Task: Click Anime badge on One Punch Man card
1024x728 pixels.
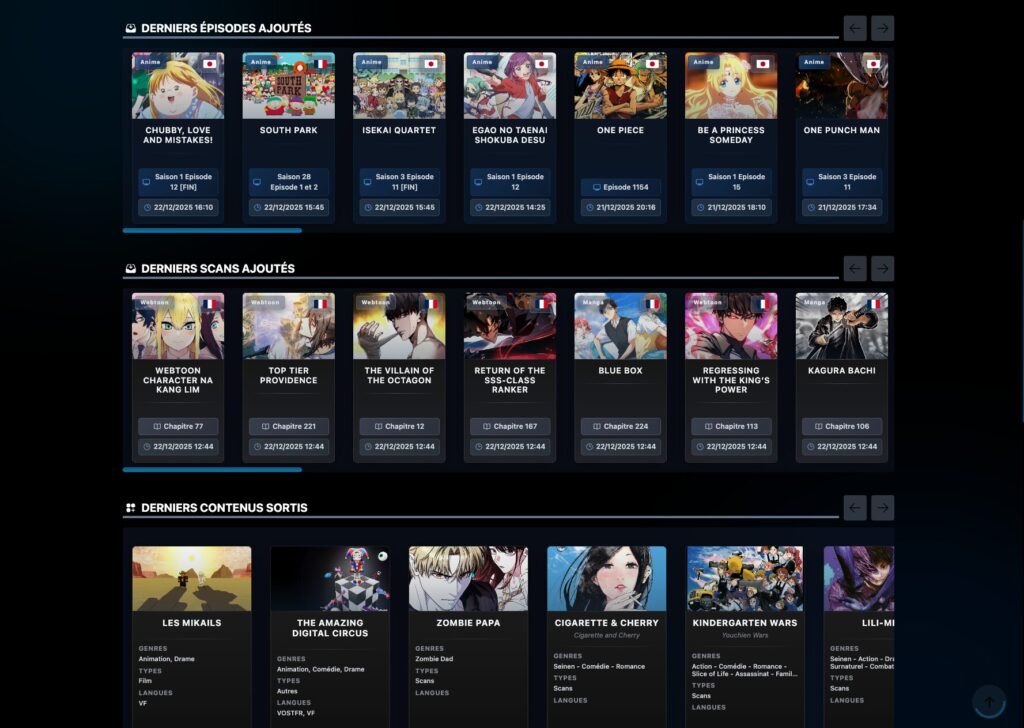Action: (x=814, y=62)
